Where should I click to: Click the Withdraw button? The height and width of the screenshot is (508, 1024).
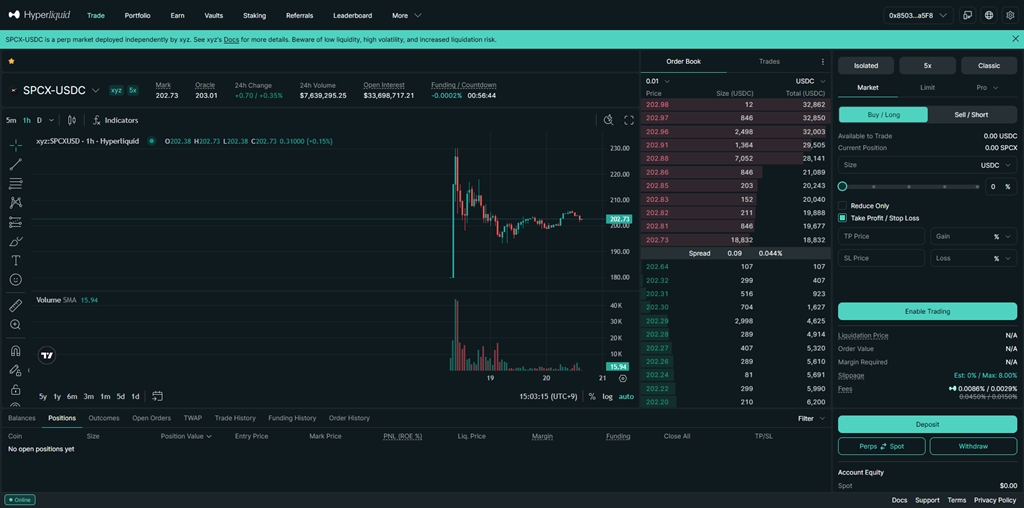(x=973, y=447)
